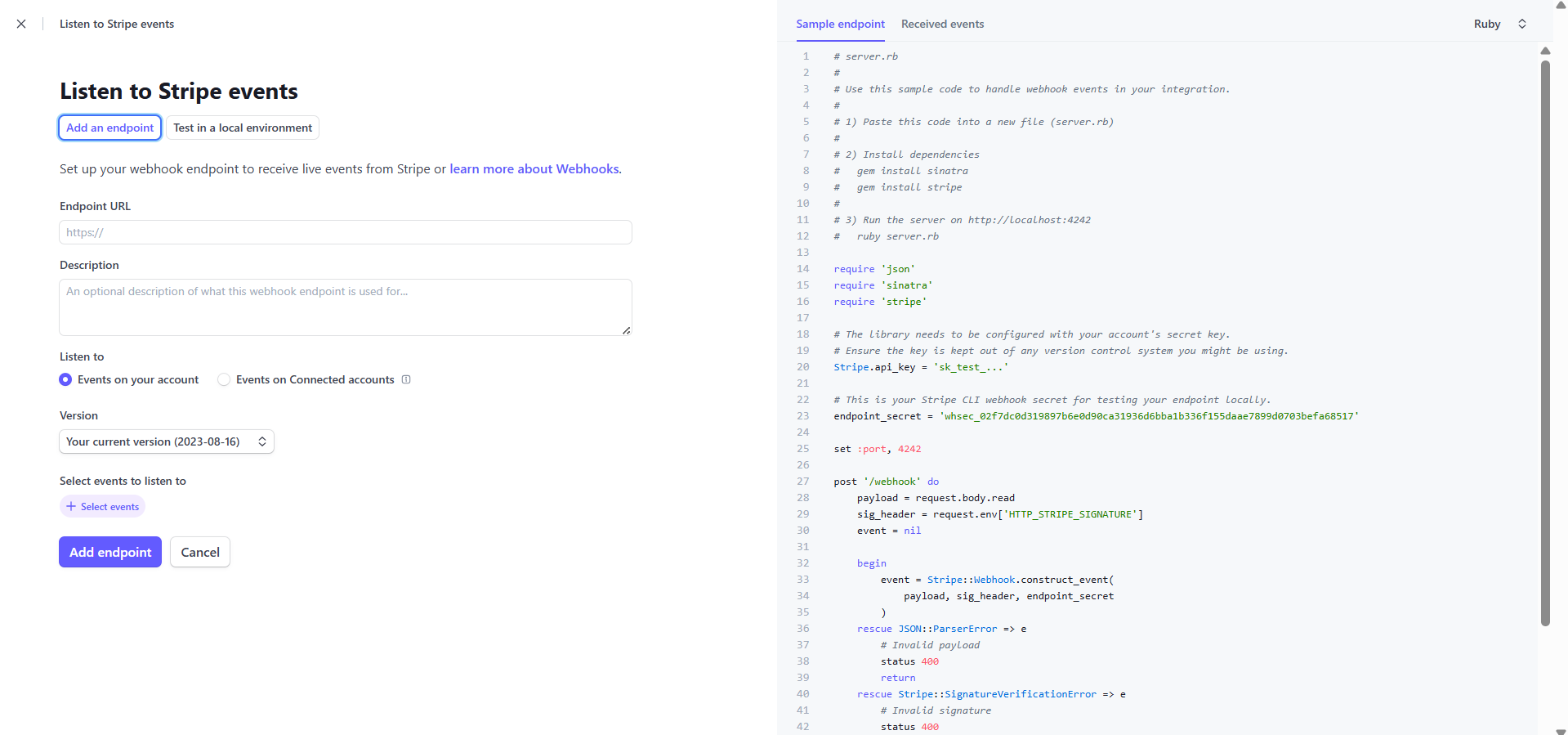Close the Listen to Stripe events dialog
This screenshot has width=1568, height=735.
pyautogui.click(x=21, y=24)
